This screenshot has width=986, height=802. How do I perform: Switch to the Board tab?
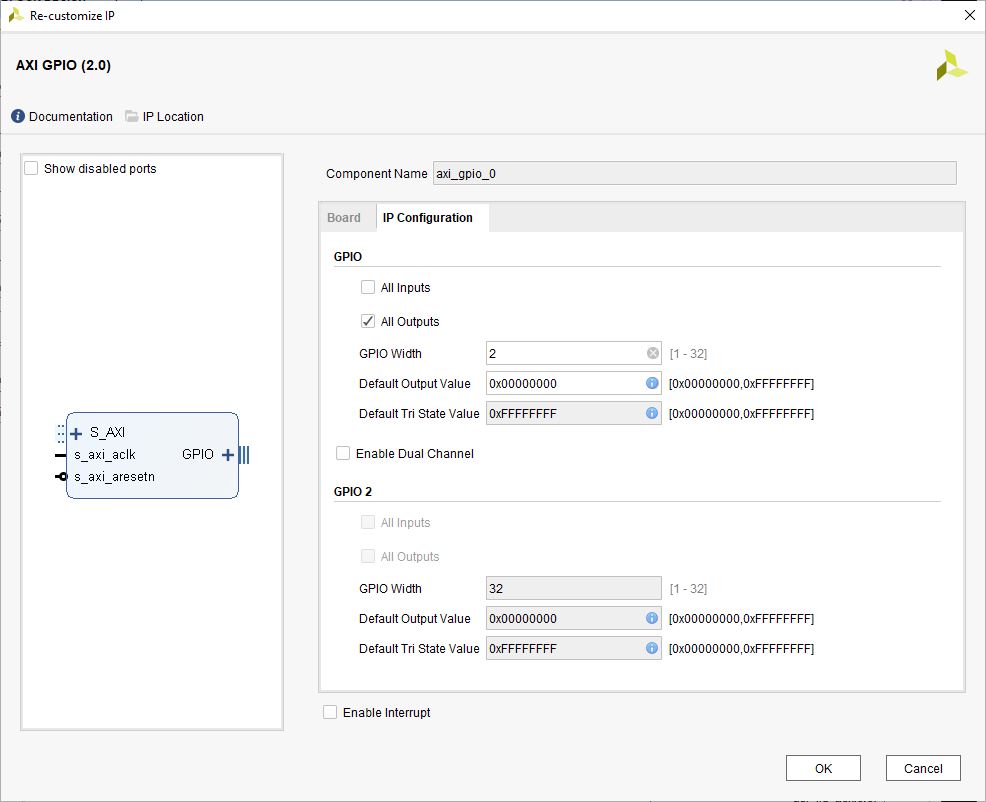[344, 217]
